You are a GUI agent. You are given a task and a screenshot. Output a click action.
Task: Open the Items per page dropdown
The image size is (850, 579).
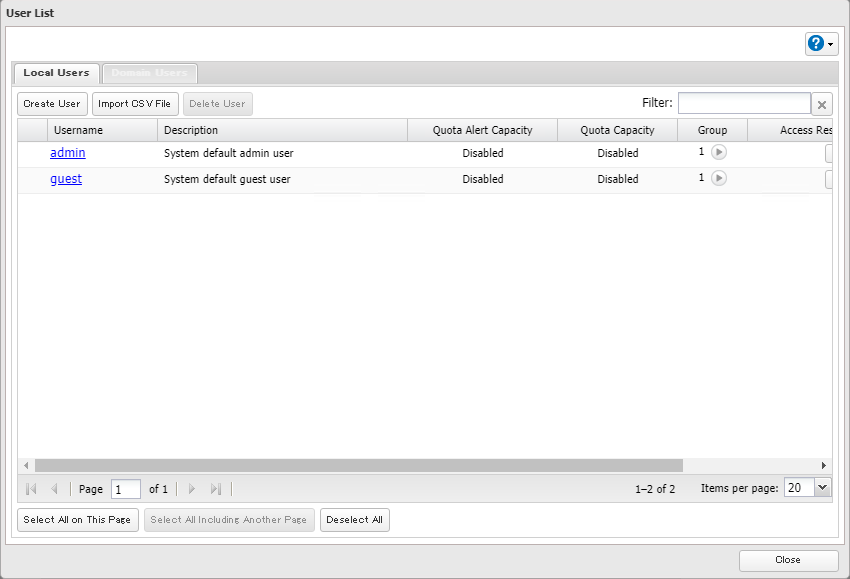[x=822, y=488]
